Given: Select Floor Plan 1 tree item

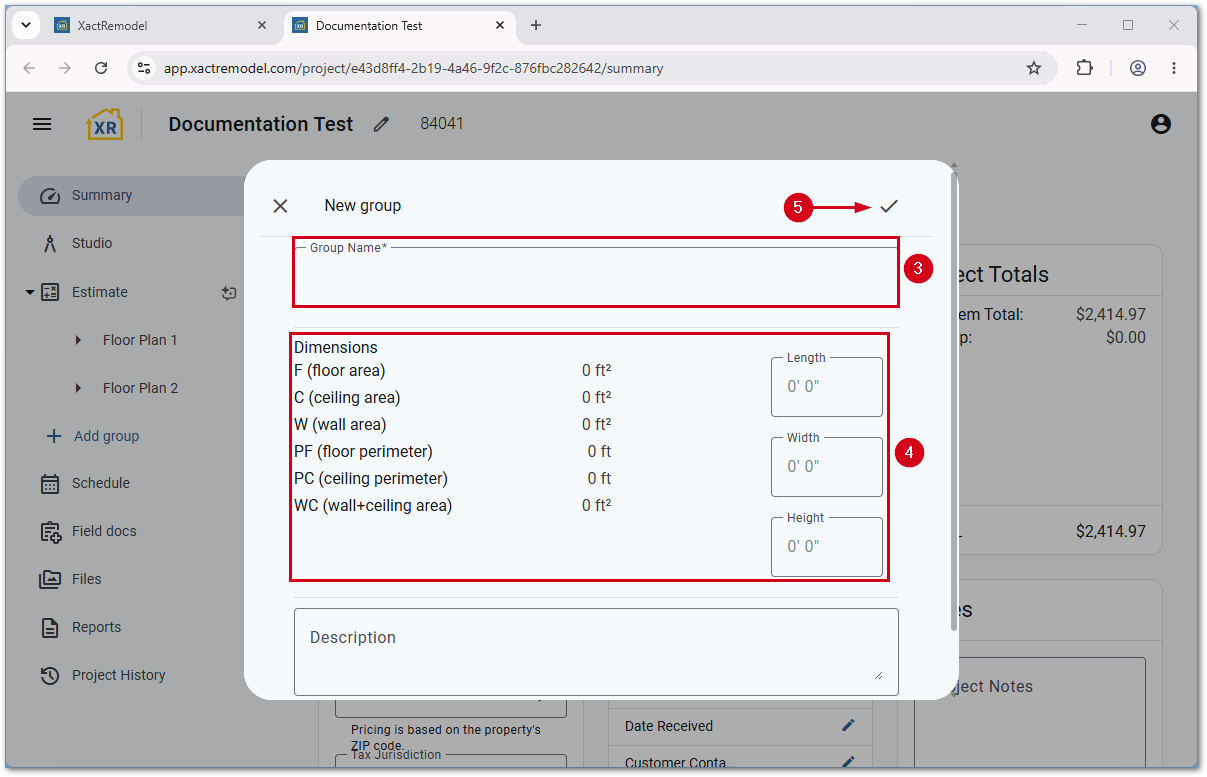Looking at the screenshot, I should (140, 340).
